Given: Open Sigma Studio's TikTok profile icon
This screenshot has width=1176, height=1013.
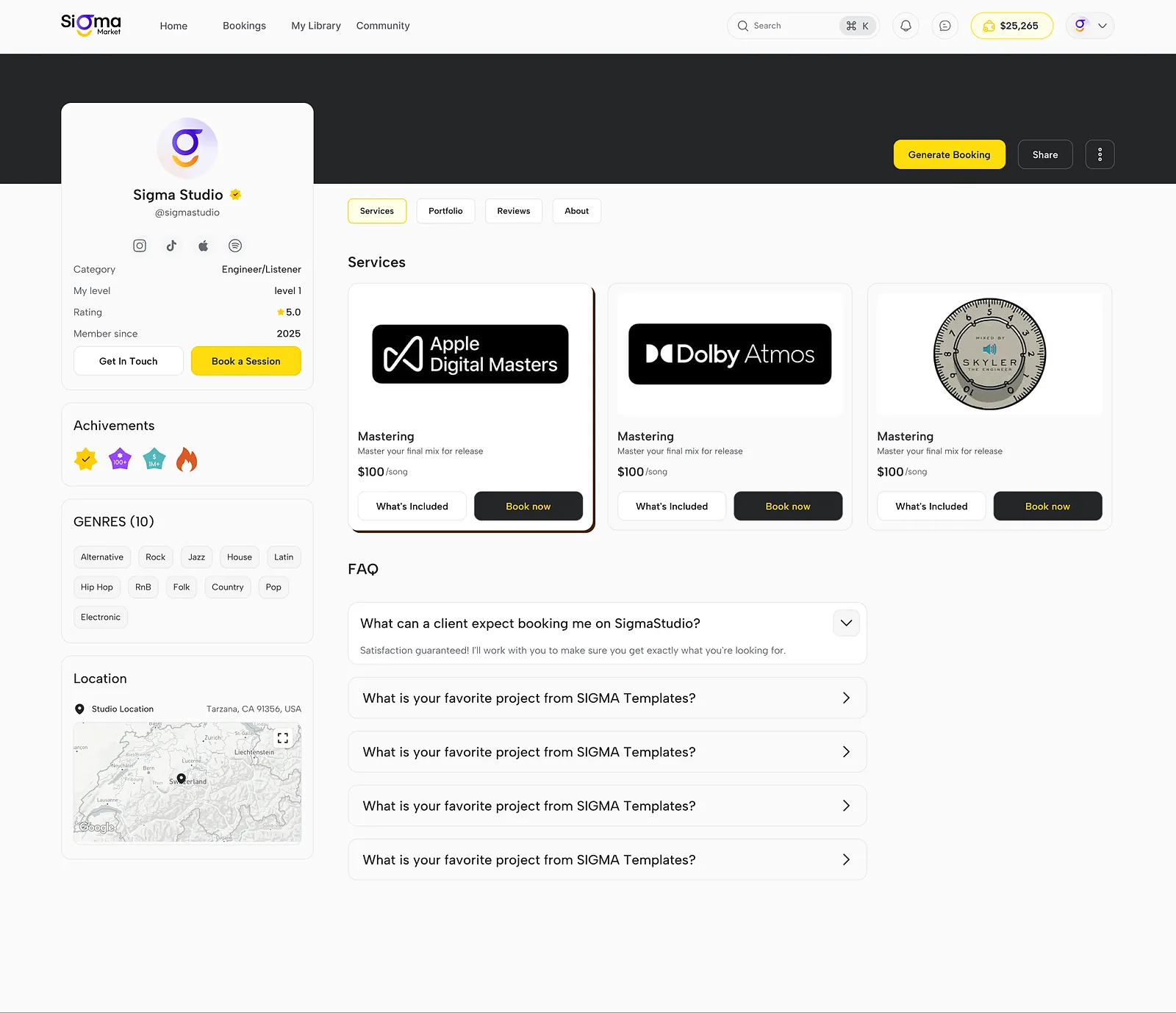Looking at the screenshot, I should pyautogui.click(x=171, y=246).
